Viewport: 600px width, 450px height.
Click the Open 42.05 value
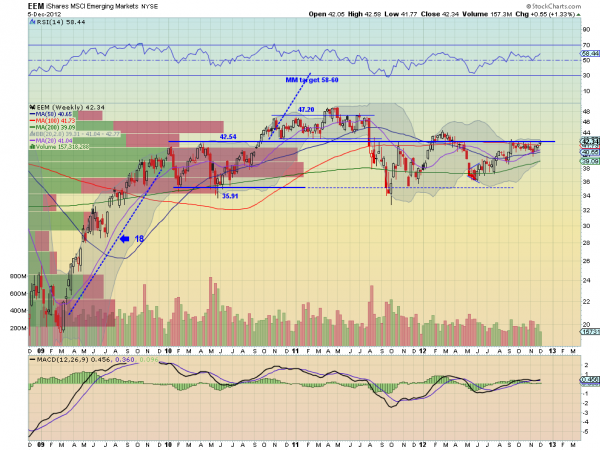coord(326,14)
